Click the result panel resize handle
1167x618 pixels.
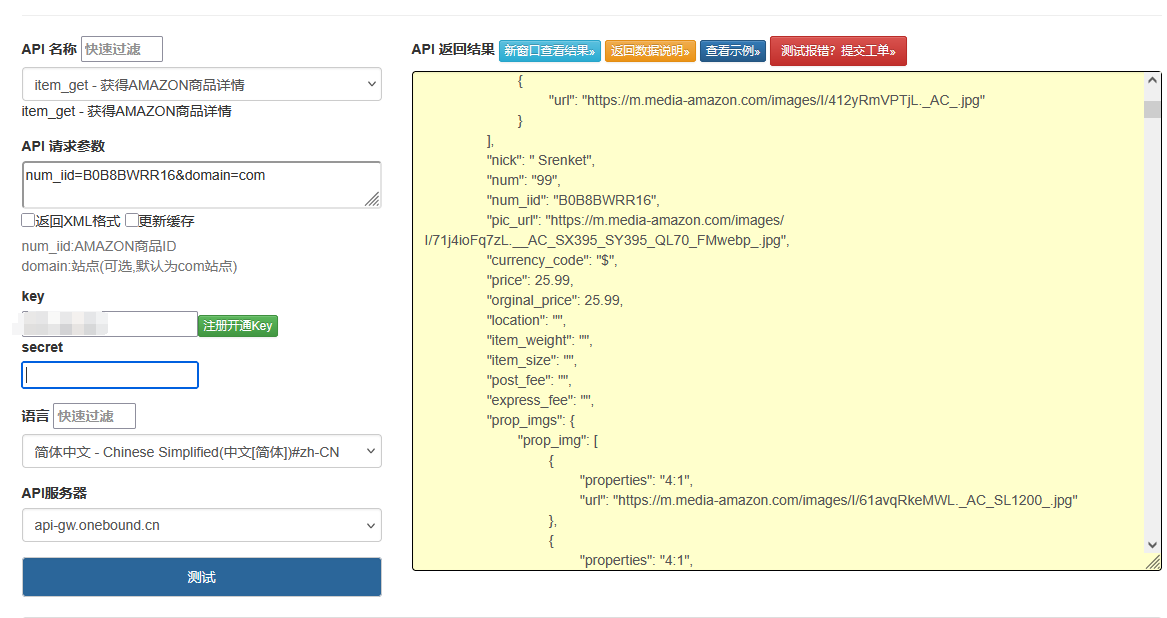(x=1154, y=563)
